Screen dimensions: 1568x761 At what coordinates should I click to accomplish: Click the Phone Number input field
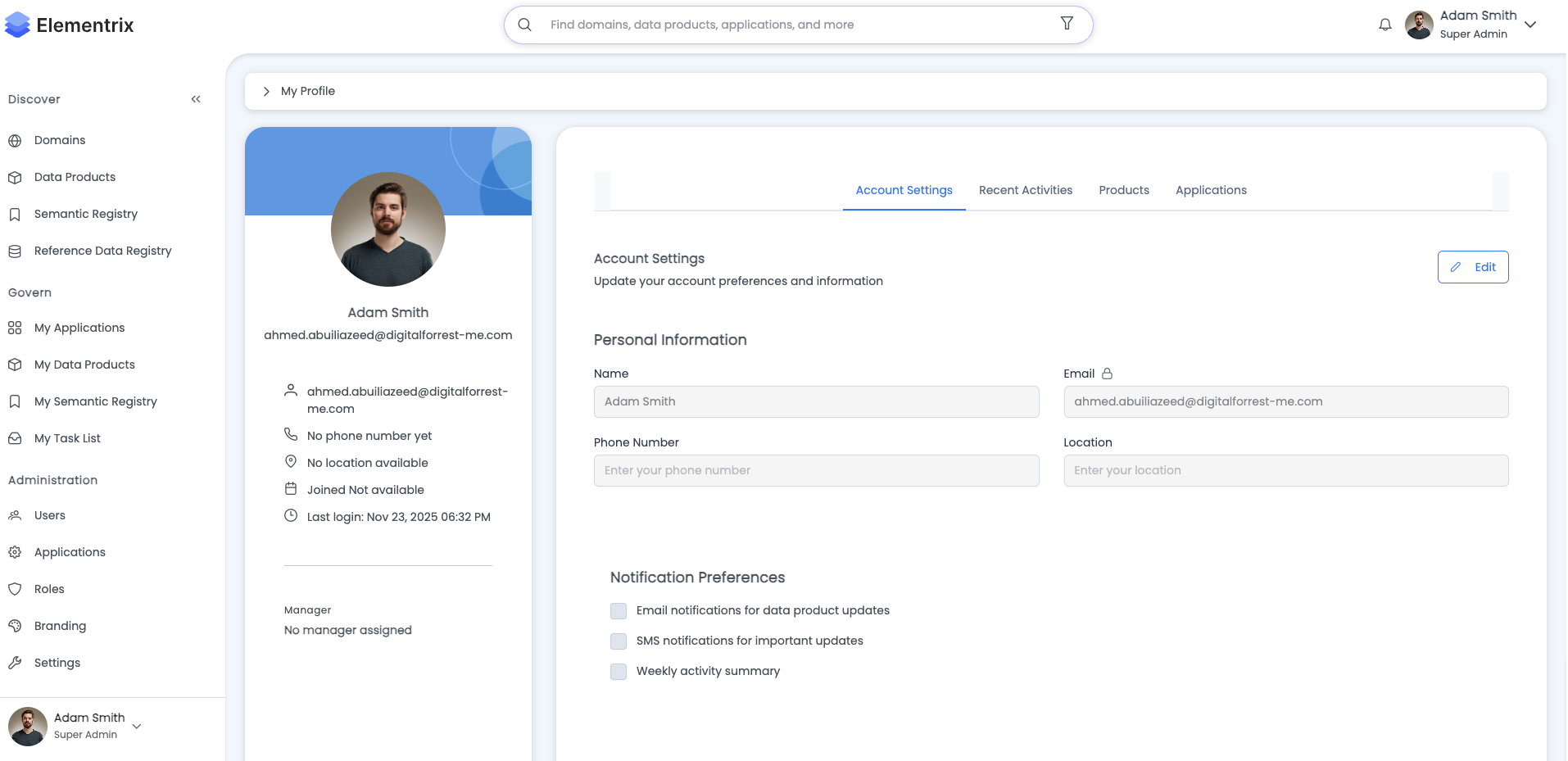click(816, 470)
